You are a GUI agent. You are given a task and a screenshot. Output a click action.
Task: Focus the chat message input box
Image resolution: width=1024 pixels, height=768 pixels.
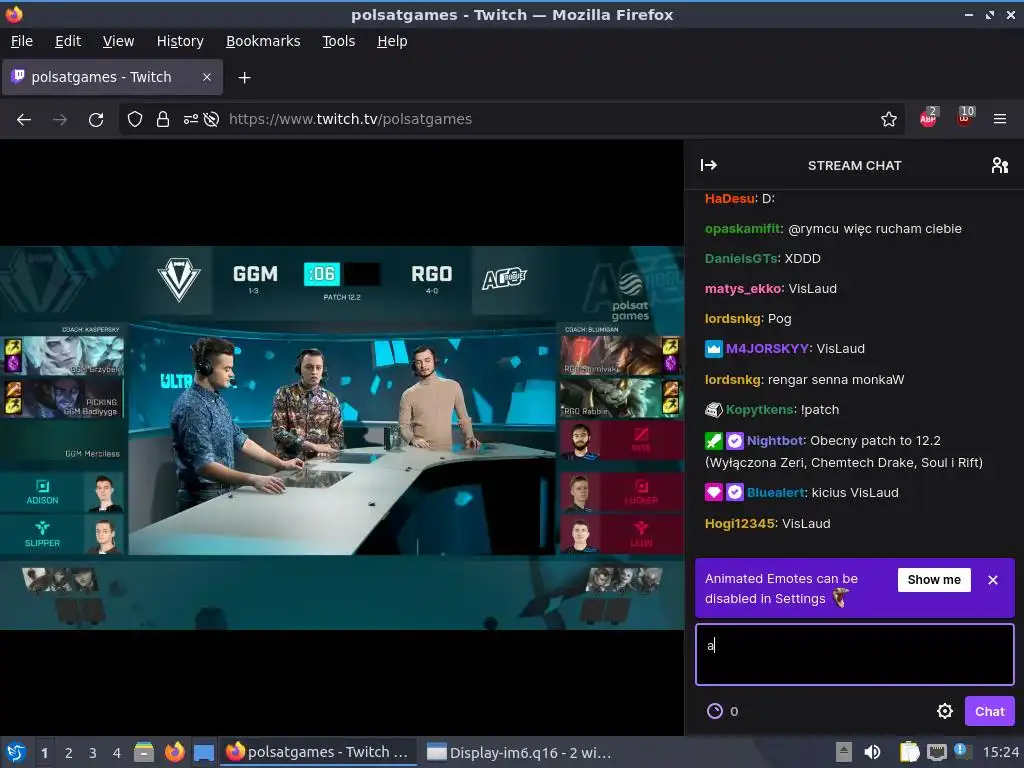(x=855, y=654)
